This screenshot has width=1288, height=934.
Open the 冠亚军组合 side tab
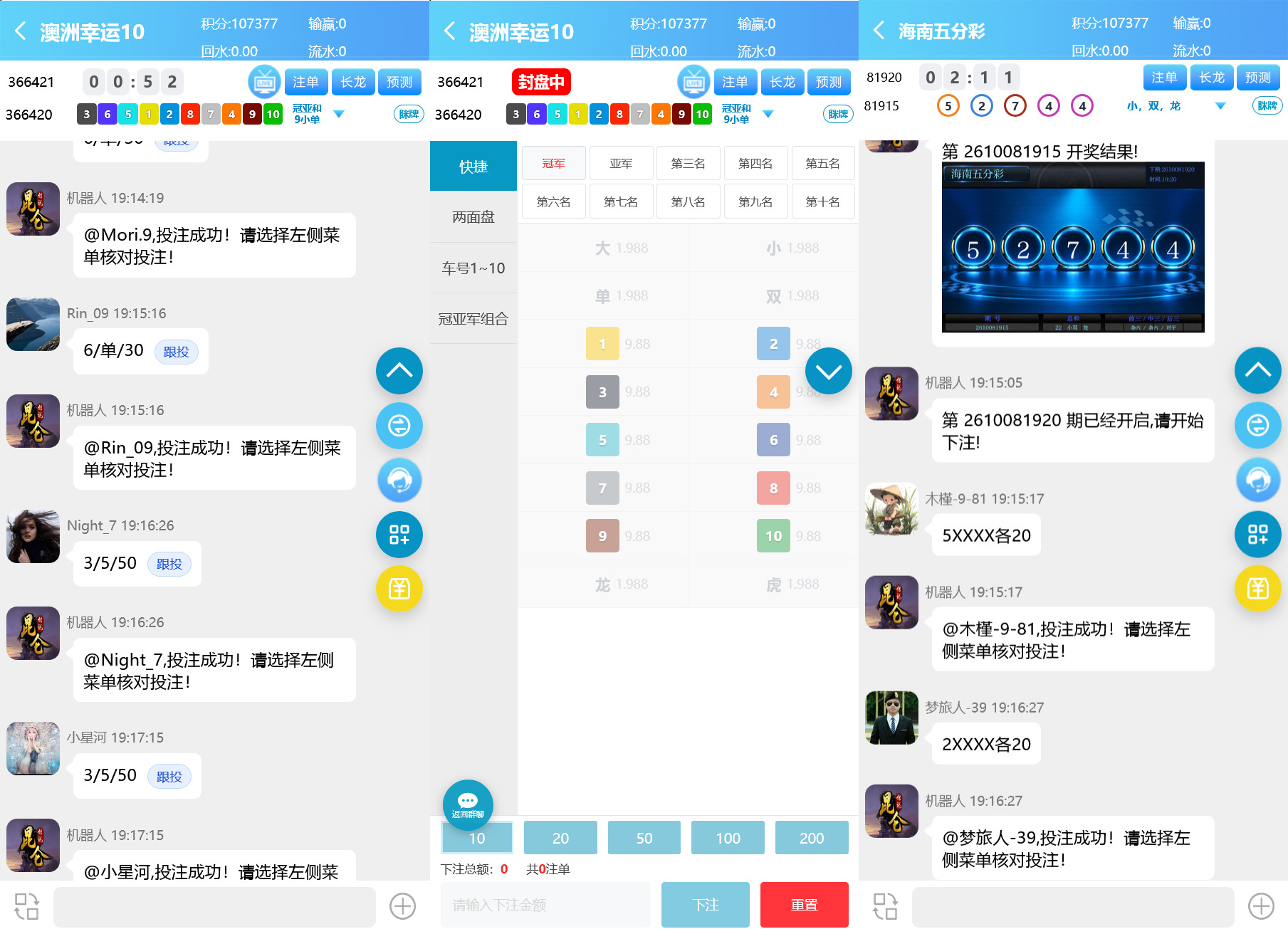pyautogui.click(x=473, y=319)
